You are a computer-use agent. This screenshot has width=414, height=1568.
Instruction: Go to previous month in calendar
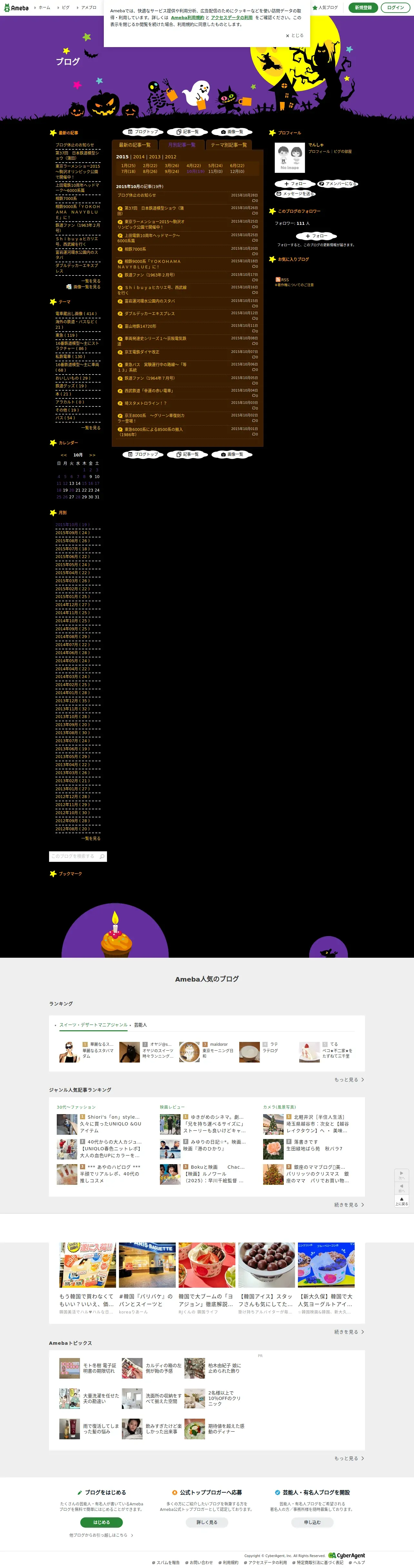(63, 455)
